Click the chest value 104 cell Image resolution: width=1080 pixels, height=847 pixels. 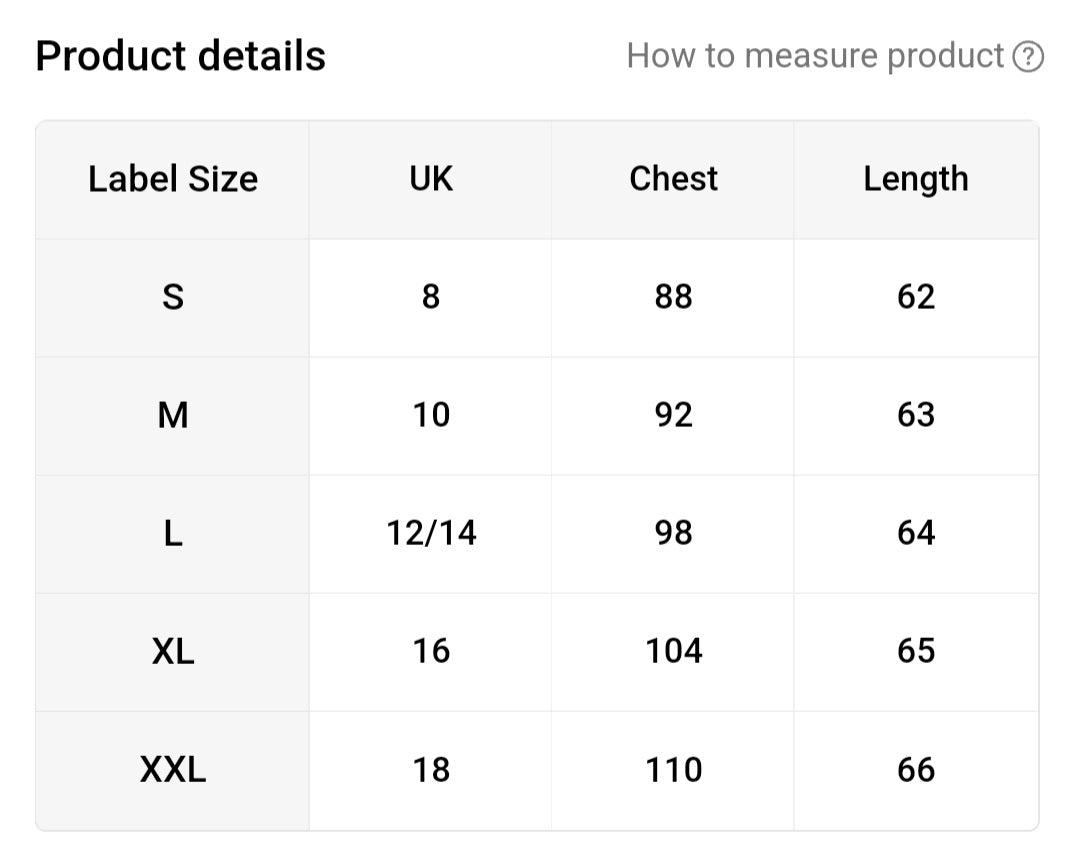click(x=673, y=652)
